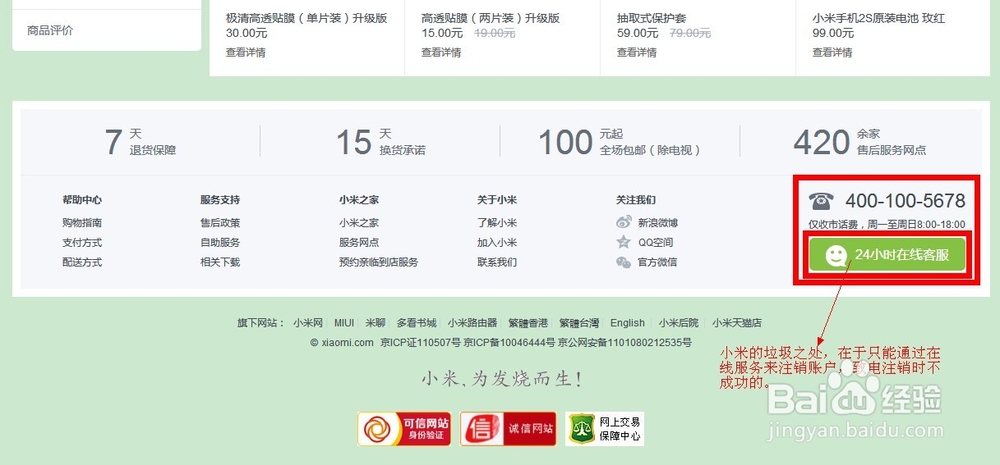Open the 支付方式 link

click(x=82, y=242)
